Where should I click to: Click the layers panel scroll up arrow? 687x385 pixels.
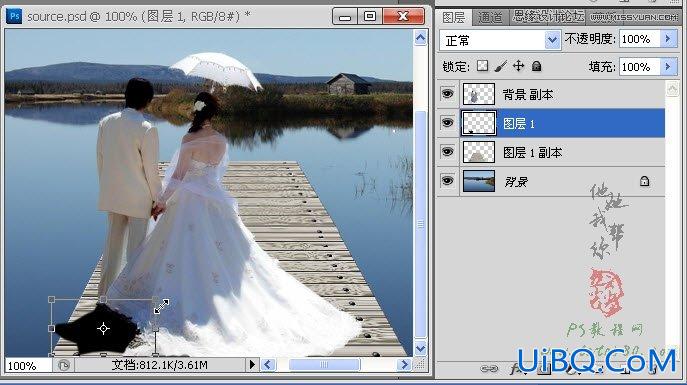[672, 89]
